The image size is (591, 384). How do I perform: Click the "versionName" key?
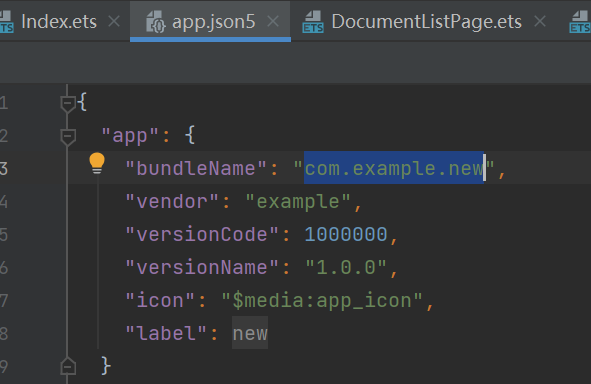pos(202,268)
